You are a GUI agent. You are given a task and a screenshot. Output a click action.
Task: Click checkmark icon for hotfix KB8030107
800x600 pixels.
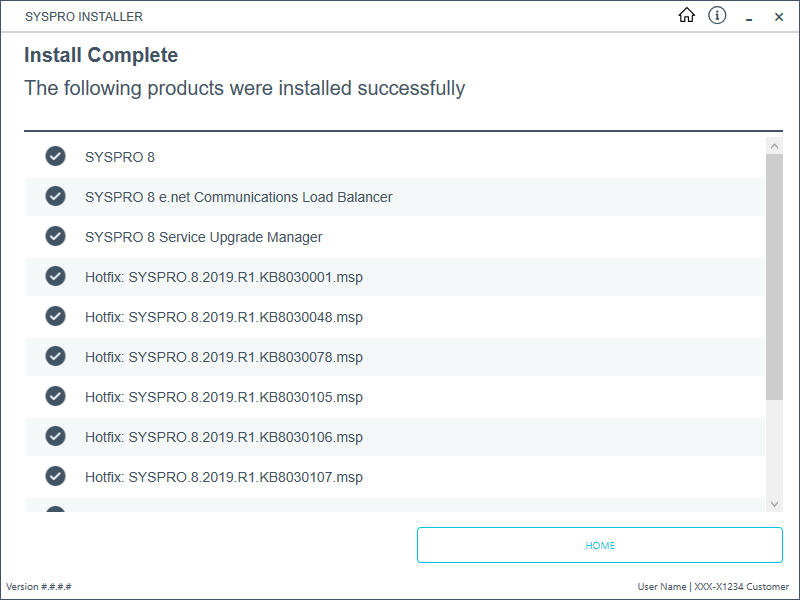point(55,477)
